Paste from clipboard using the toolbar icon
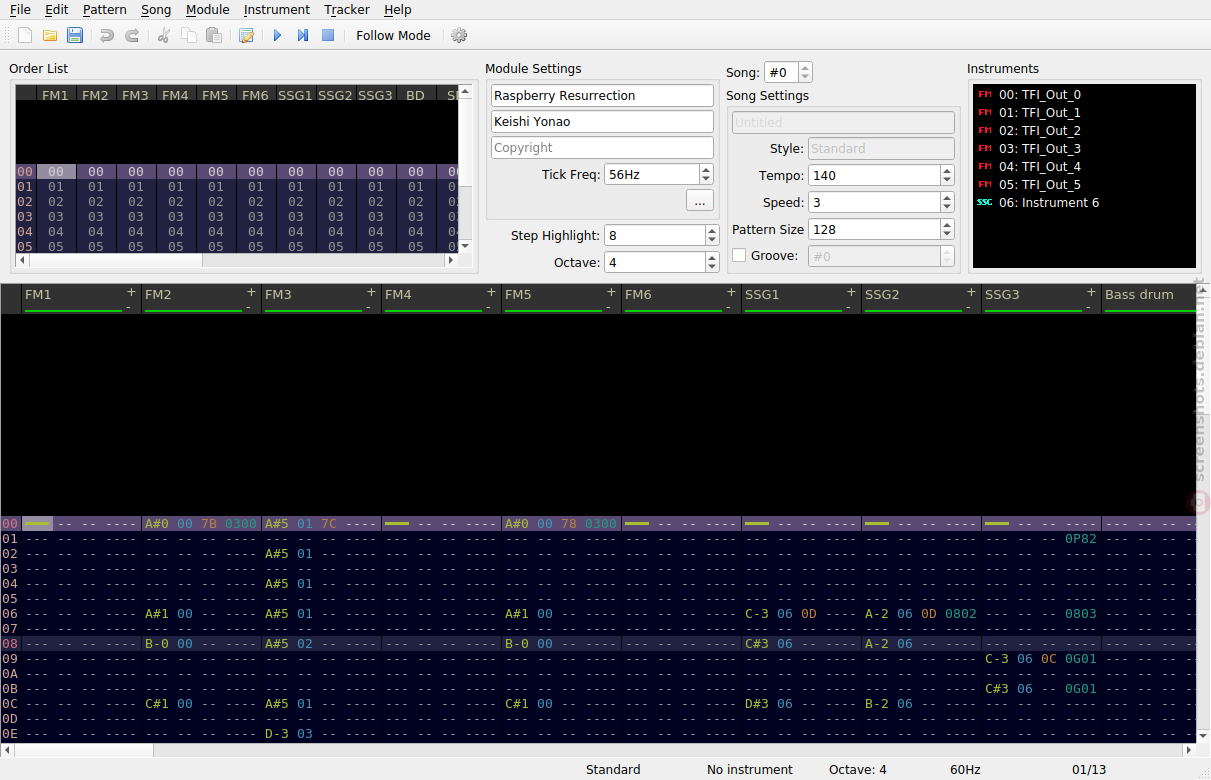Viewport: 1211px width, 780px height. [214, 35]
